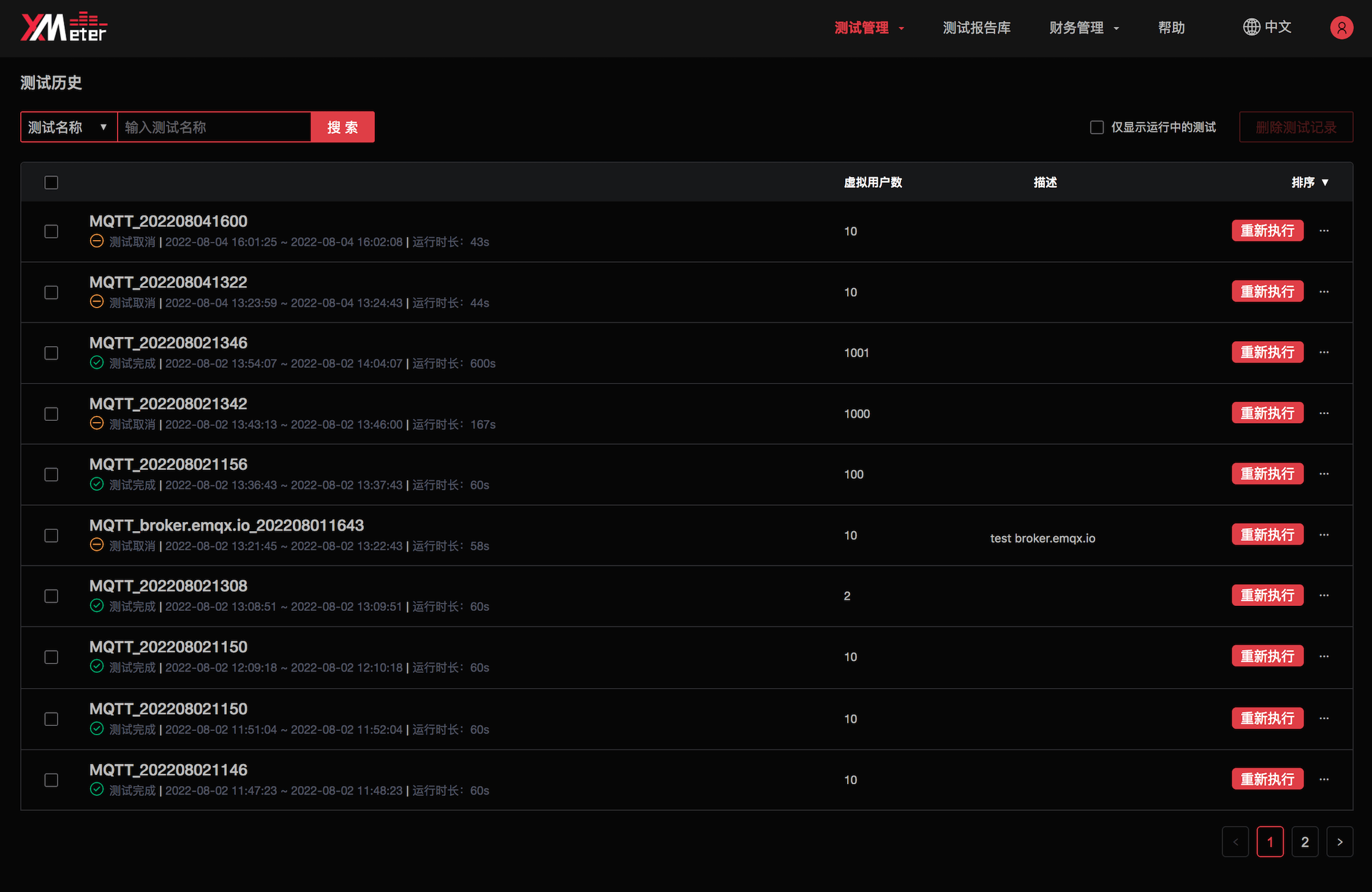Click the 测试历史 page heading
Screen dimensions: 1372x892
[51, 83]
